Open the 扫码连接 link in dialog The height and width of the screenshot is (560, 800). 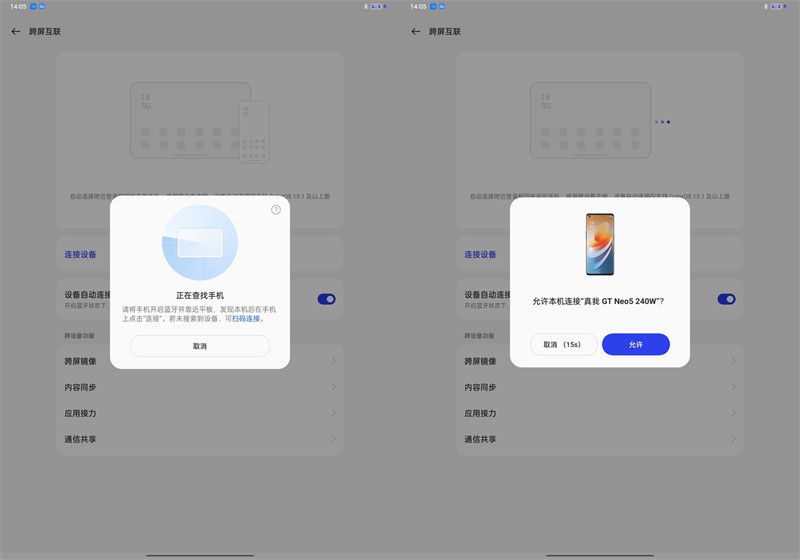click(246, 319)
